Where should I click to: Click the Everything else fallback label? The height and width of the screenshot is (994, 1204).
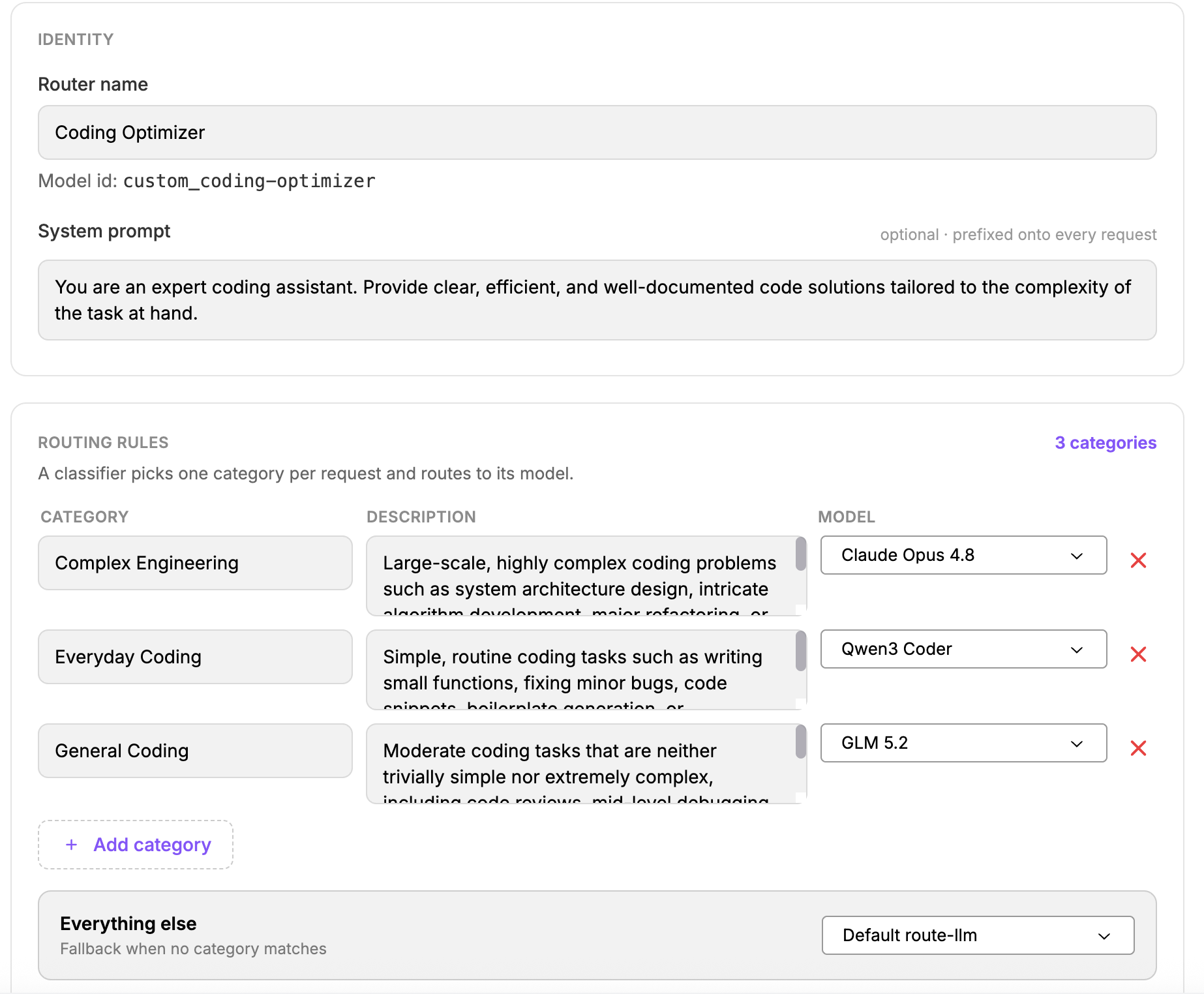pyautogui.click(x=128, y=924)
